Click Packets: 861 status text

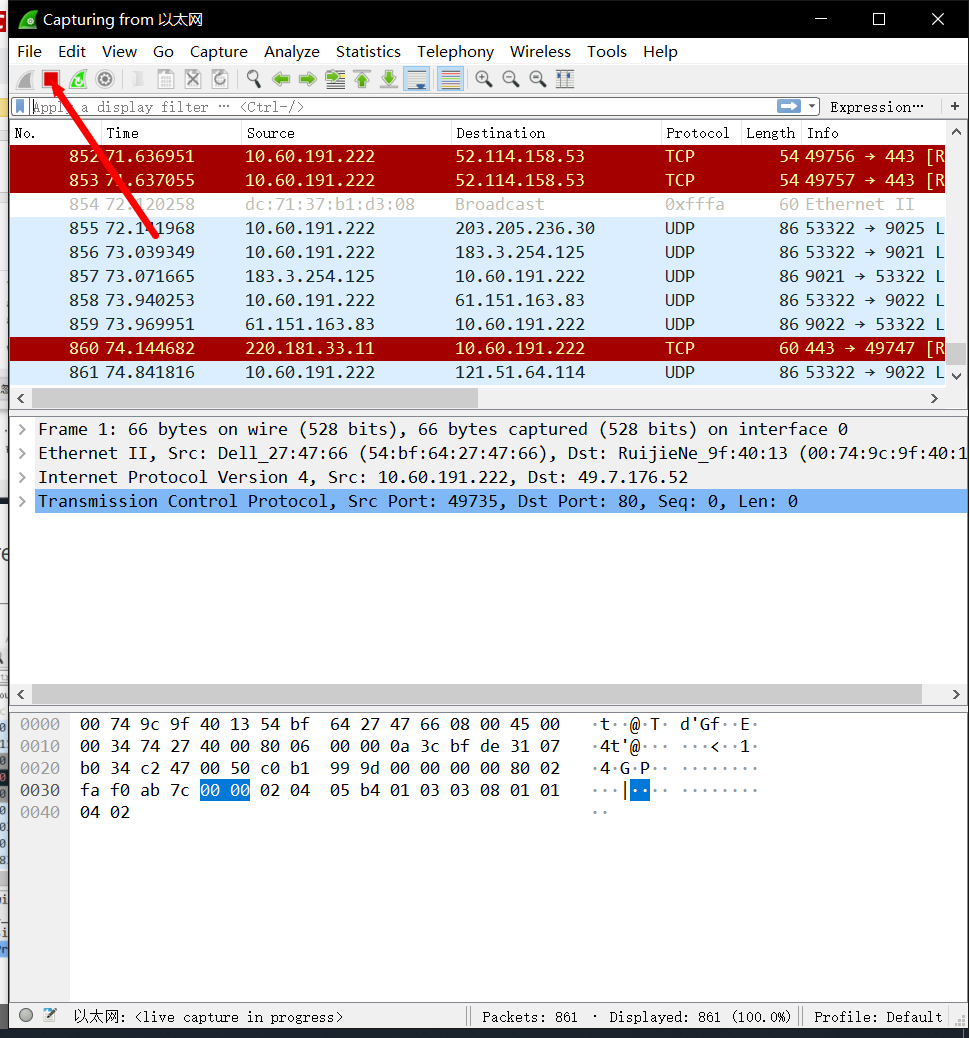530,1017
